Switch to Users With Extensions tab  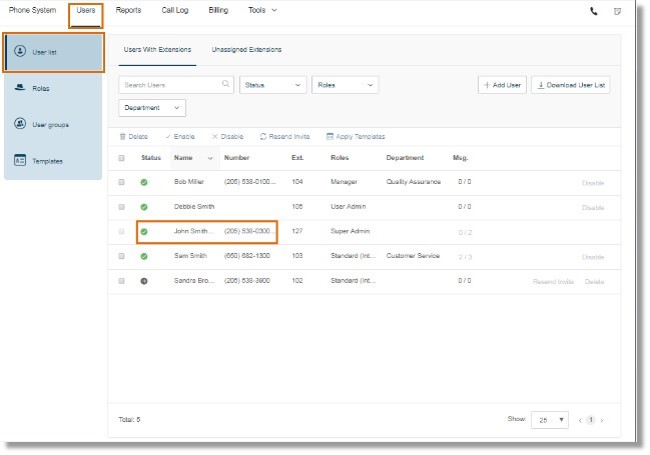pyautogui.click(x=157, y=49)
